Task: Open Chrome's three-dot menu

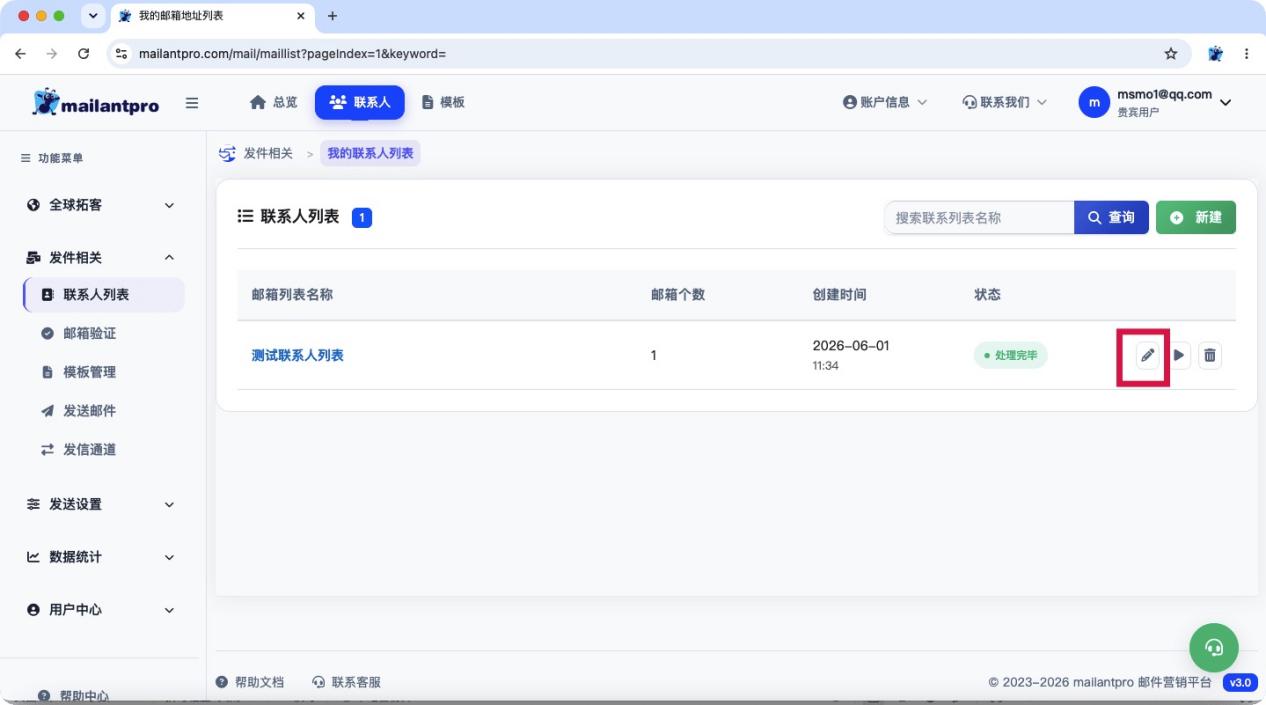Action: point(1246,54)
